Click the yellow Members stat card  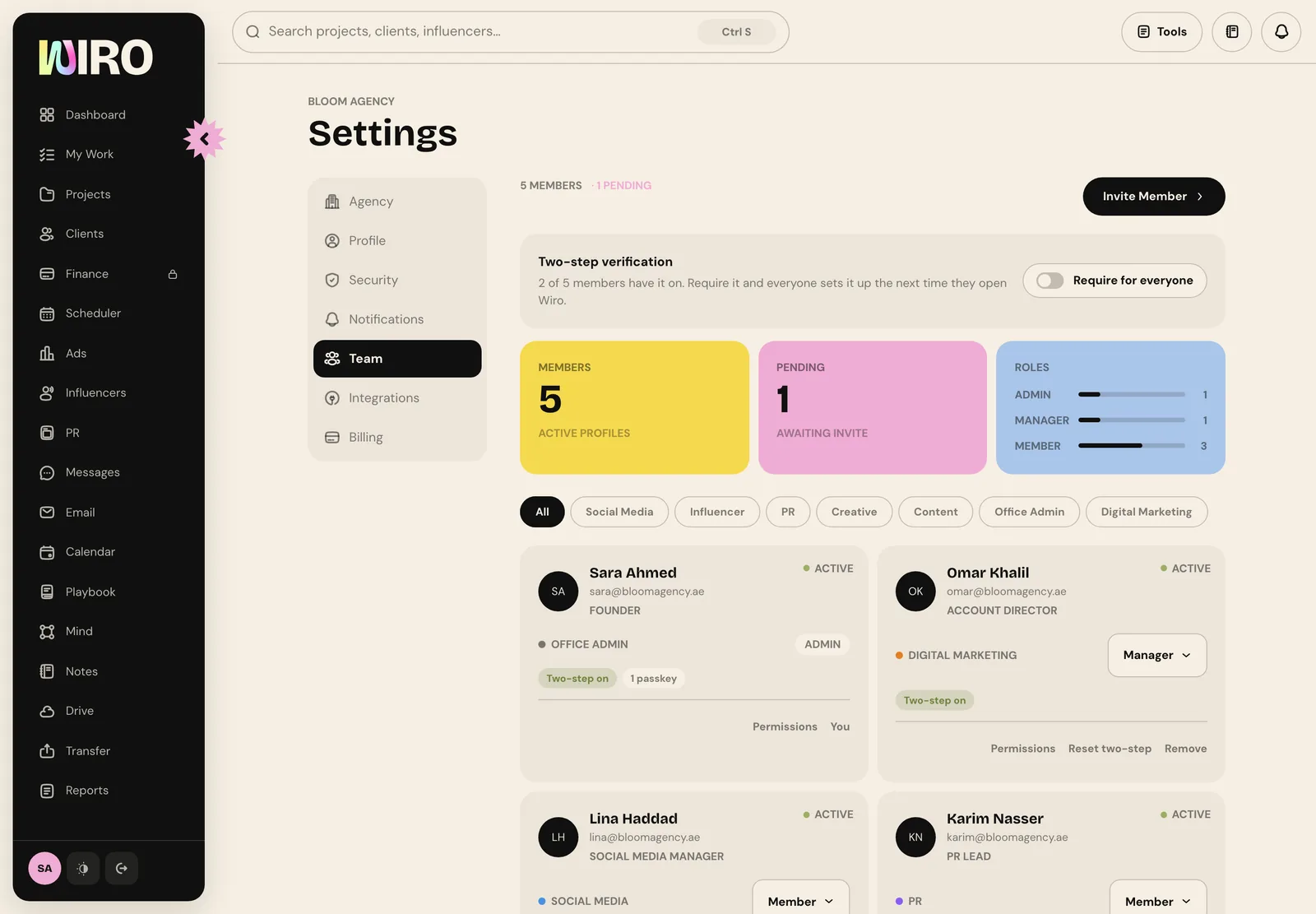[x=634, y=408]
